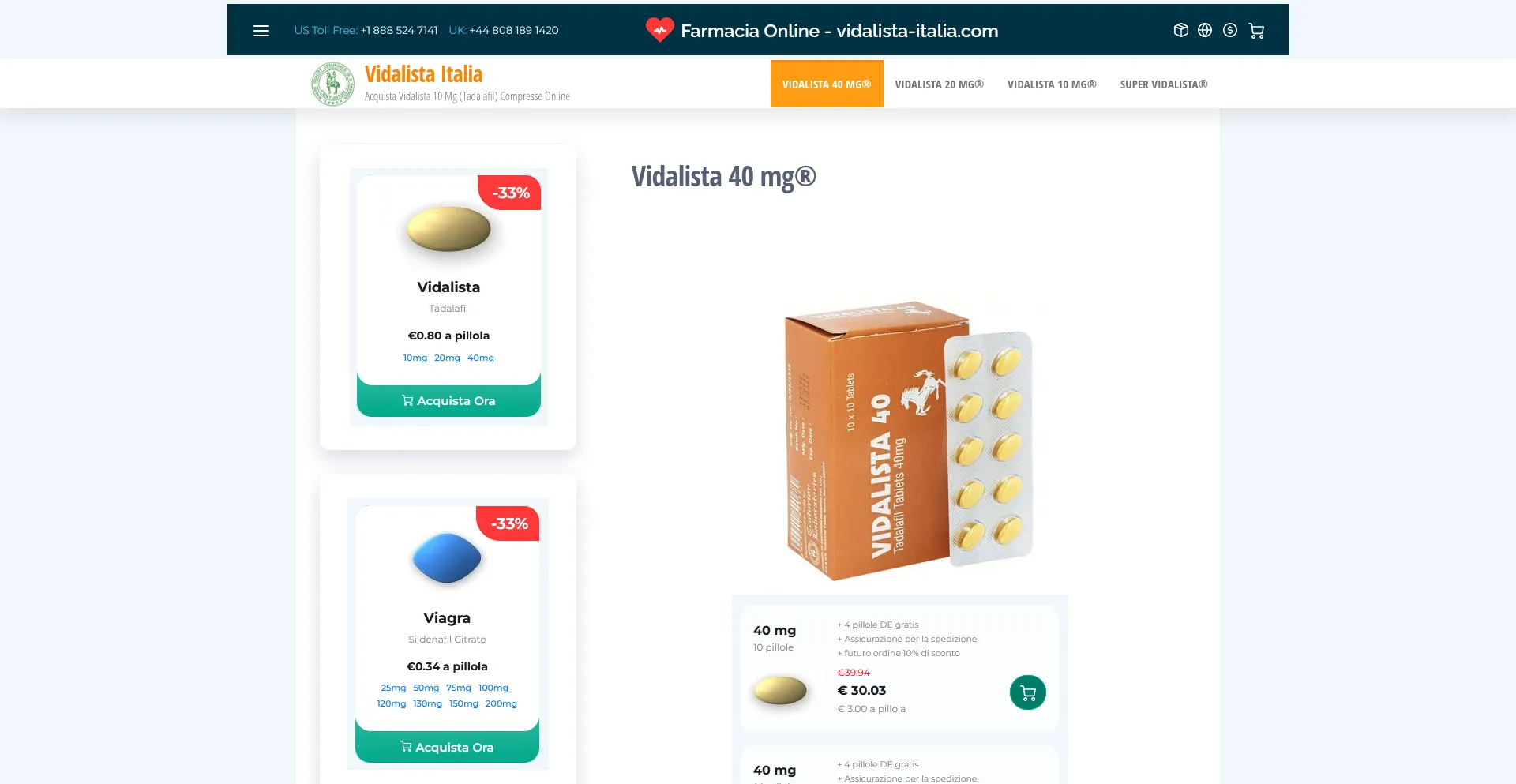
Task: Select the Vidalista 40 MG tab
Action: tap(827, 84)
